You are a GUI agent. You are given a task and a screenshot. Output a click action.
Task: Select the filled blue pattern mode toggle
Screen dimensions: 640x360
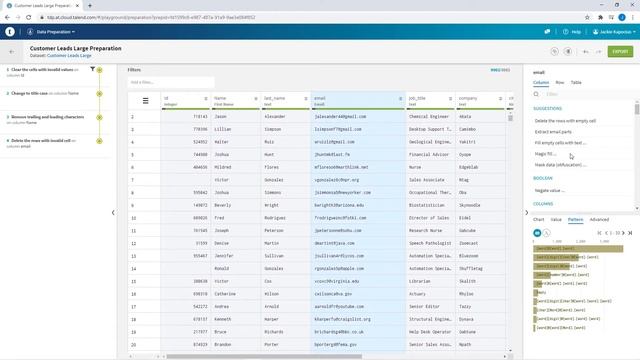(x=537, y=233)
